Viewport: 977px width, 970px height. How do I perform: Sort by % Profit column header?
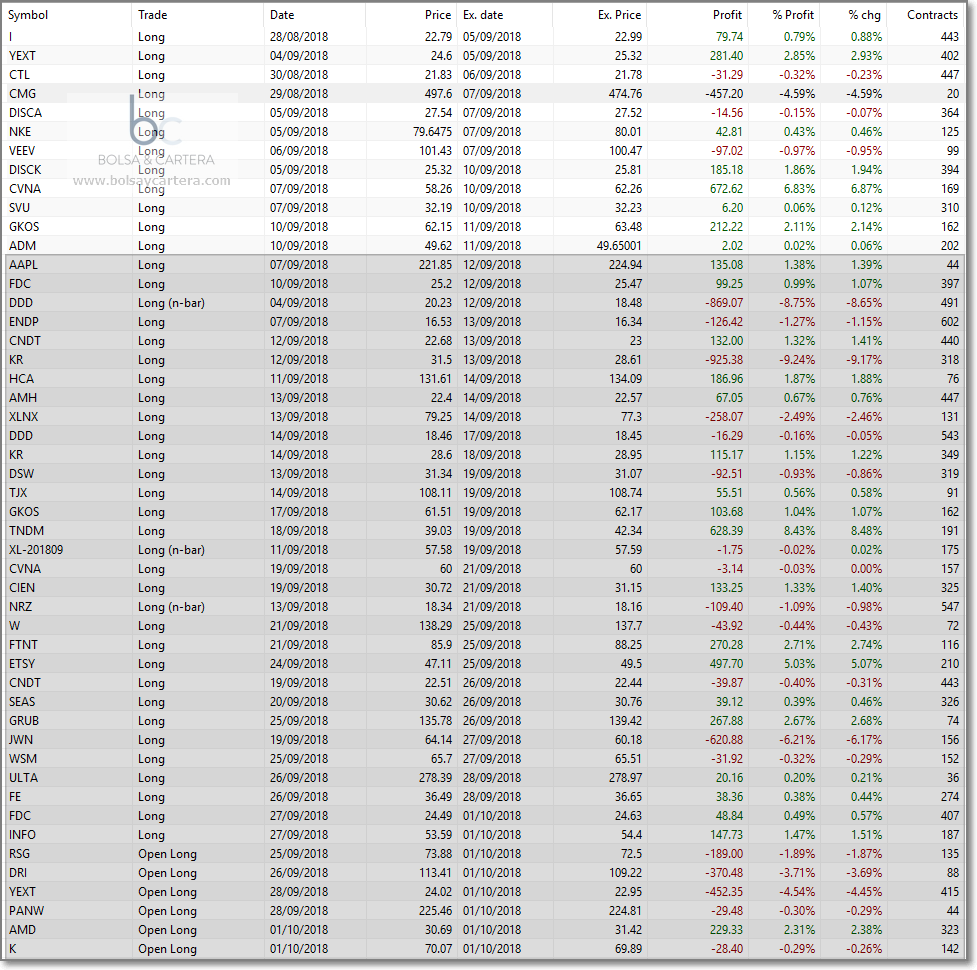(x=793, y=15)
